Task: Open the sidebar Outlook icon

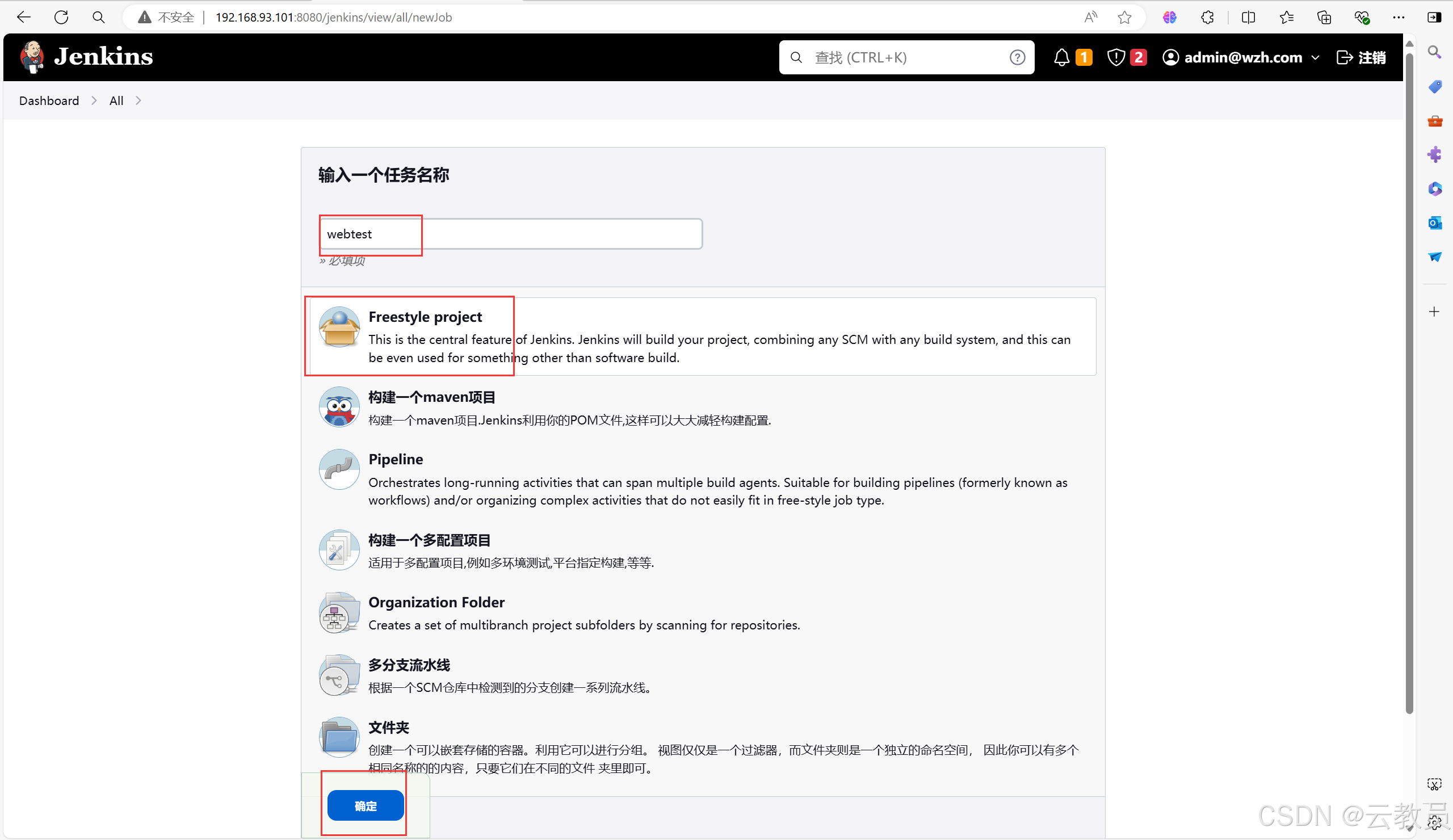Action: tap(1434, 222)
